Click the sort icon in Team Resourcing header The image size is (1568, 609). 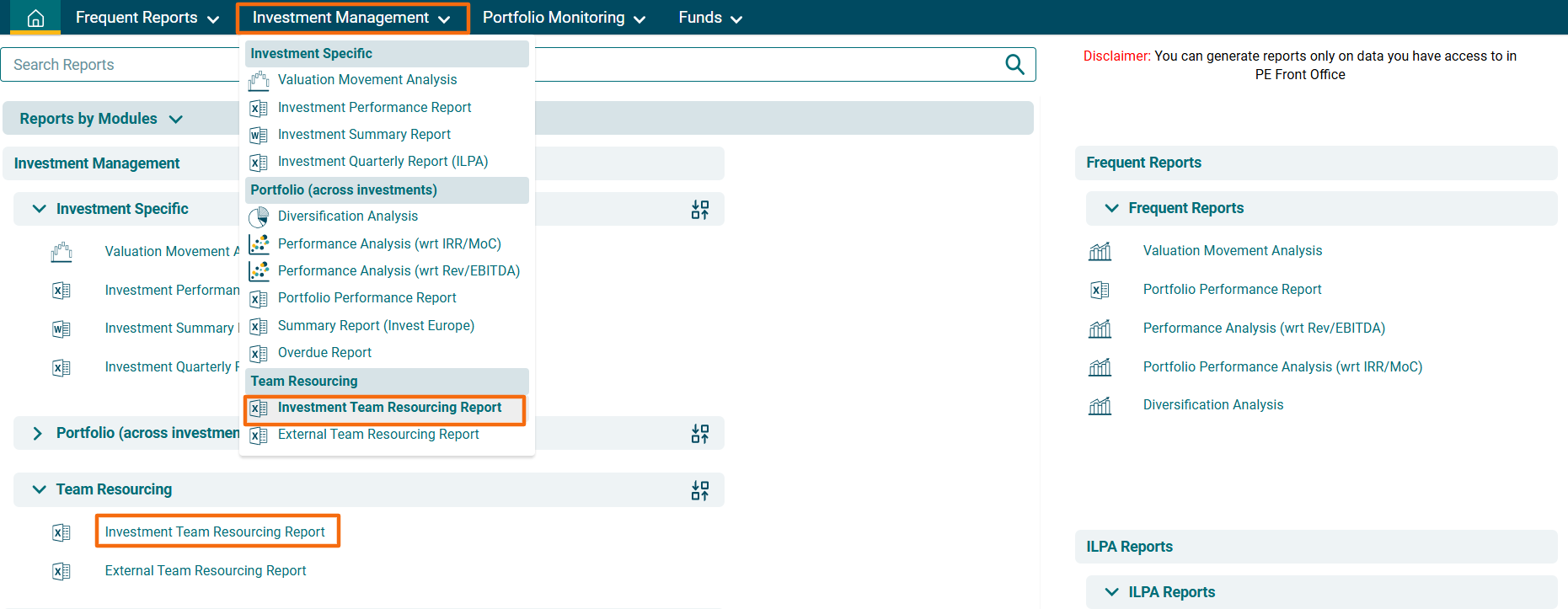[699, 490]
